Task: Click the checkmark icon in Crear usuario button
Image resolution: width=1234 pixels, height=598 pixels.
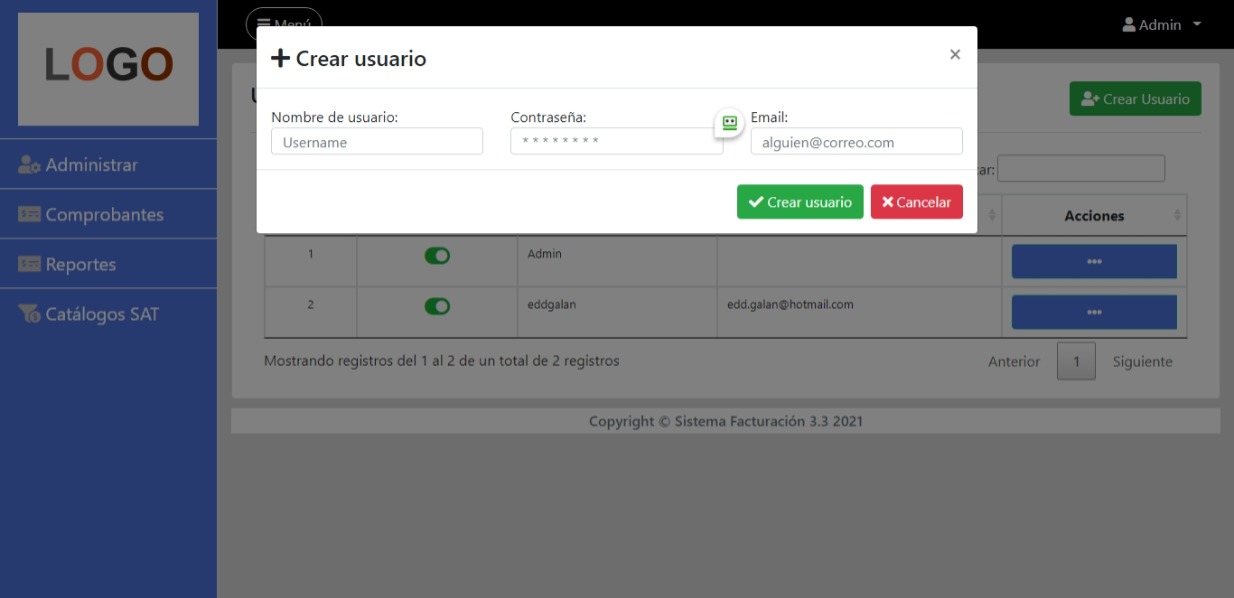Action: [x=756, y=202]
